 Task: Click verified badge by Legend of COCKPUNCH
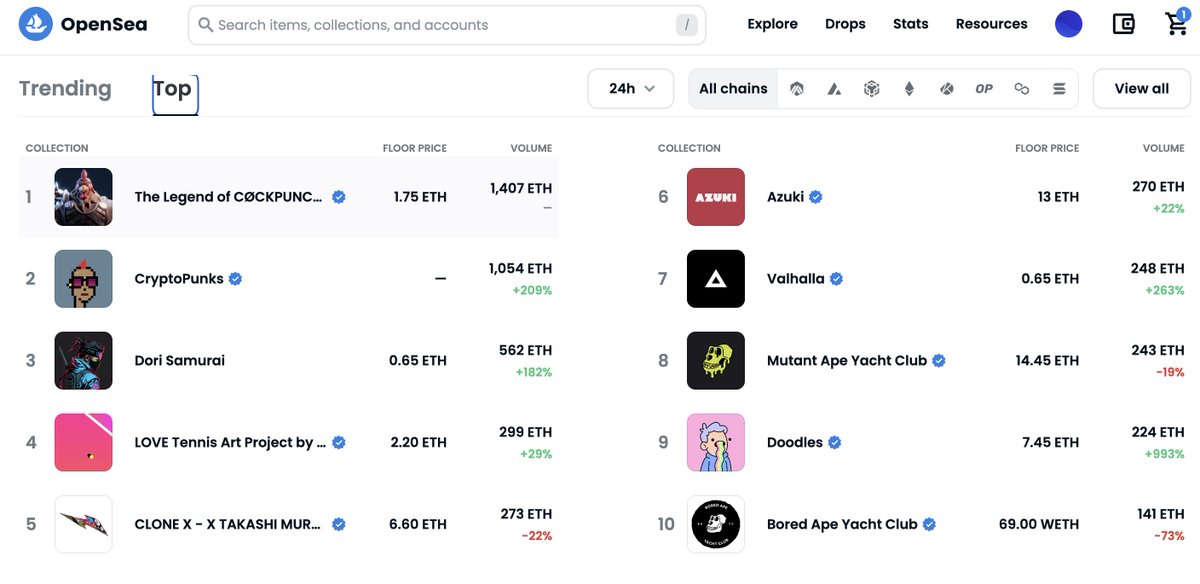pyautogui.click(x=339, y=197)
